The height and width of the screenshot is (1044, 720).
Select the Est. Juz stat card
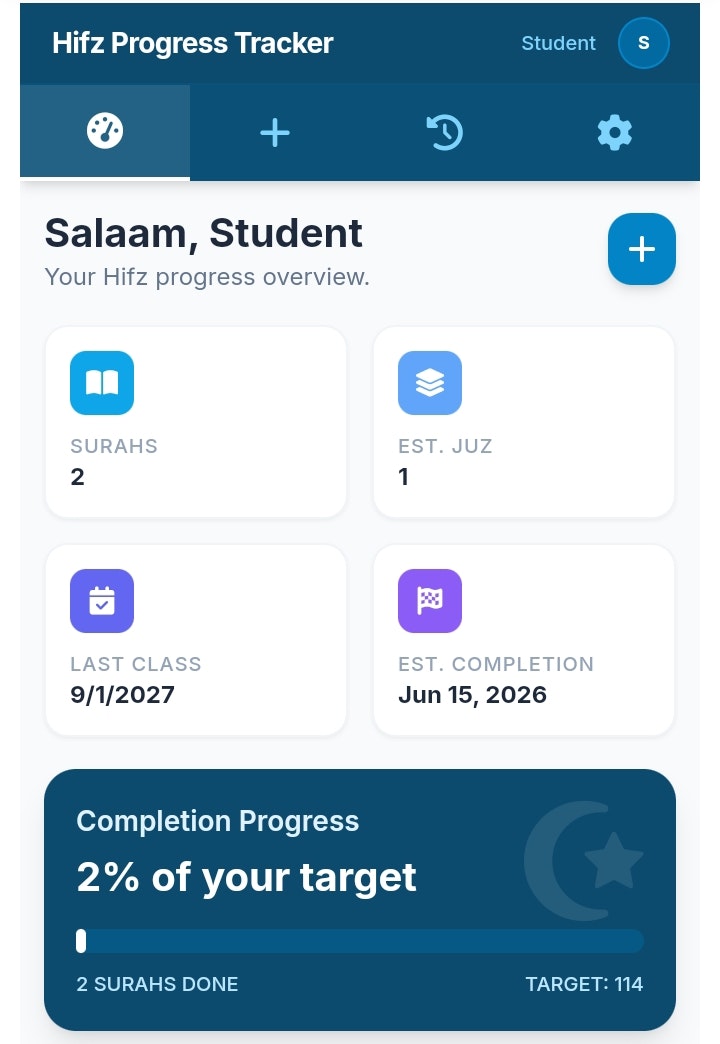(523, 420)
